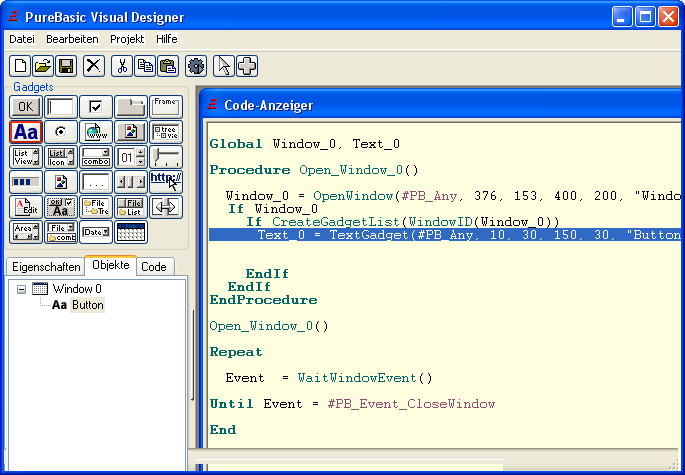Choose the tabbed panel gadget
Viewport: 685px width, 475px height.
pyautogui.click(x=131, y=107)
